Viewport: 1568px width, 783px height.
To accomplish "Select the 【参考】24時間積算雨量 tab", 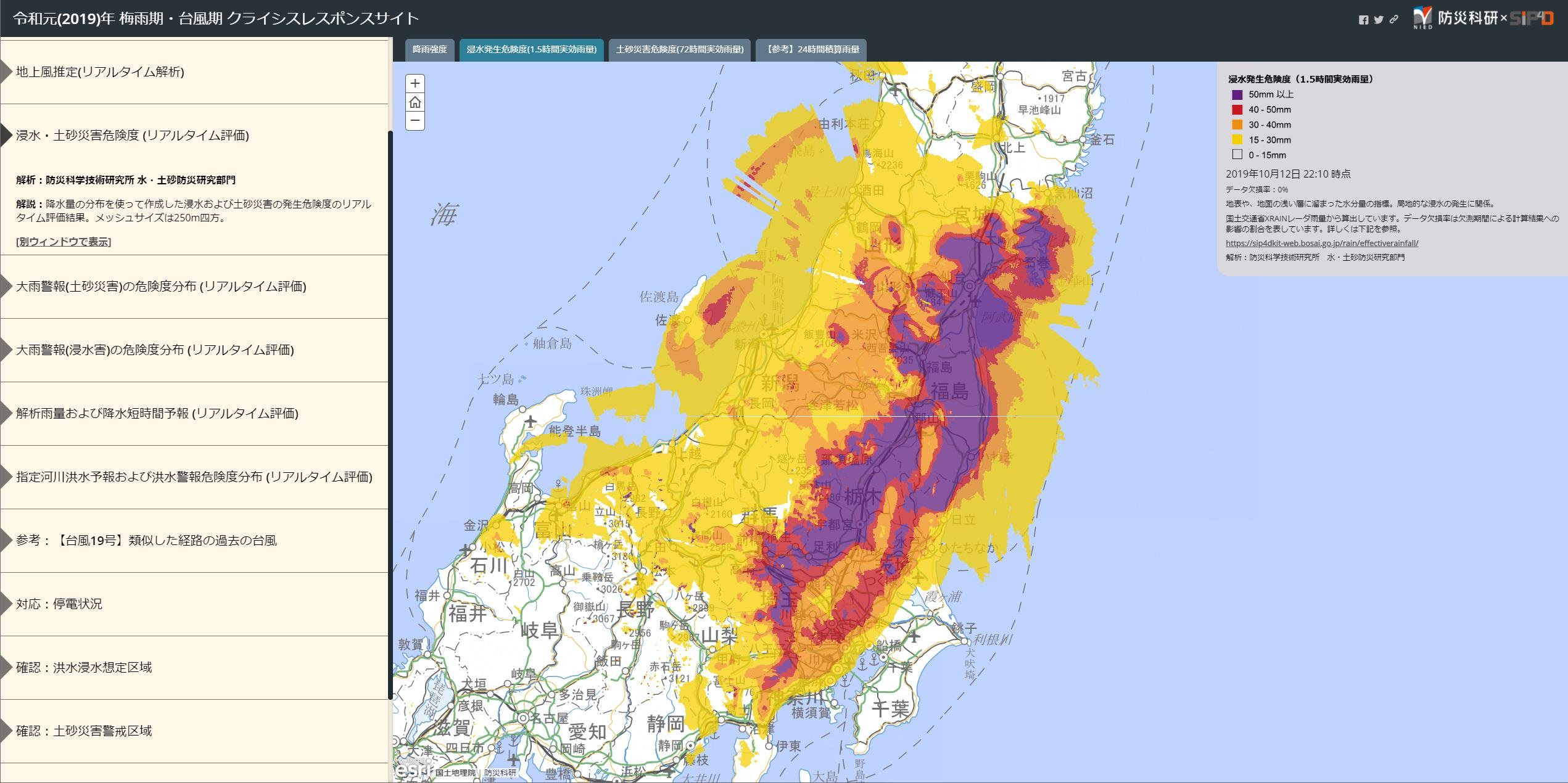I will tap(813, 50).
